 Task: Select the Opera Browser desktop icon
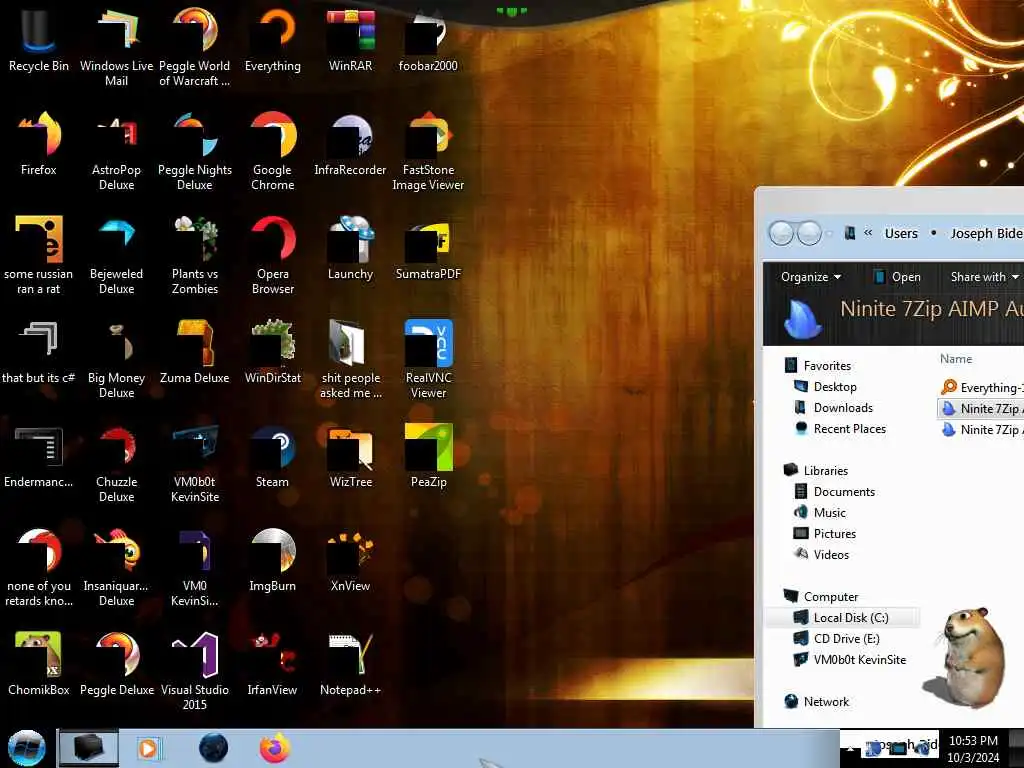coord(272,255)
